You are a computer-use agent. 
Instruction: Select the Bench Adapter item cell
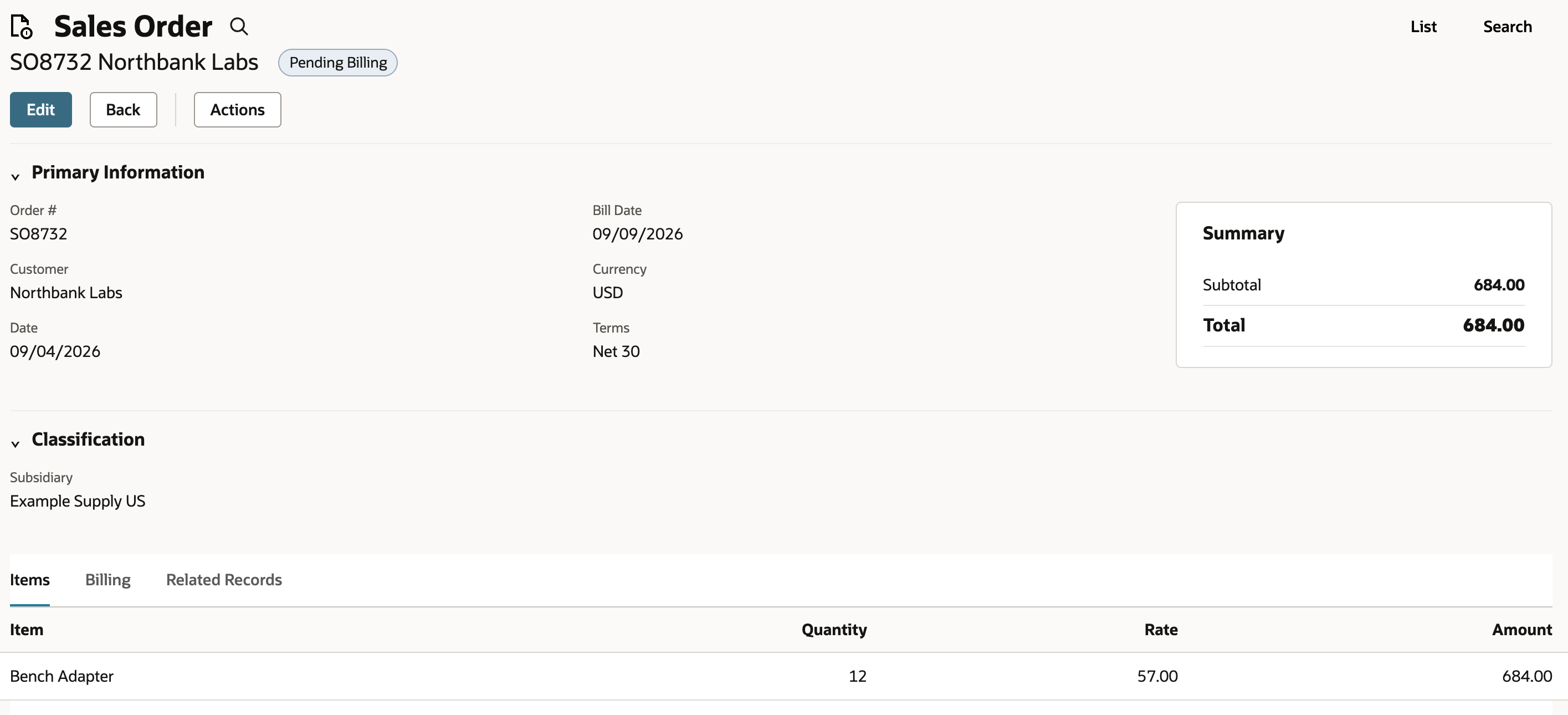click(x=62, y=676)
